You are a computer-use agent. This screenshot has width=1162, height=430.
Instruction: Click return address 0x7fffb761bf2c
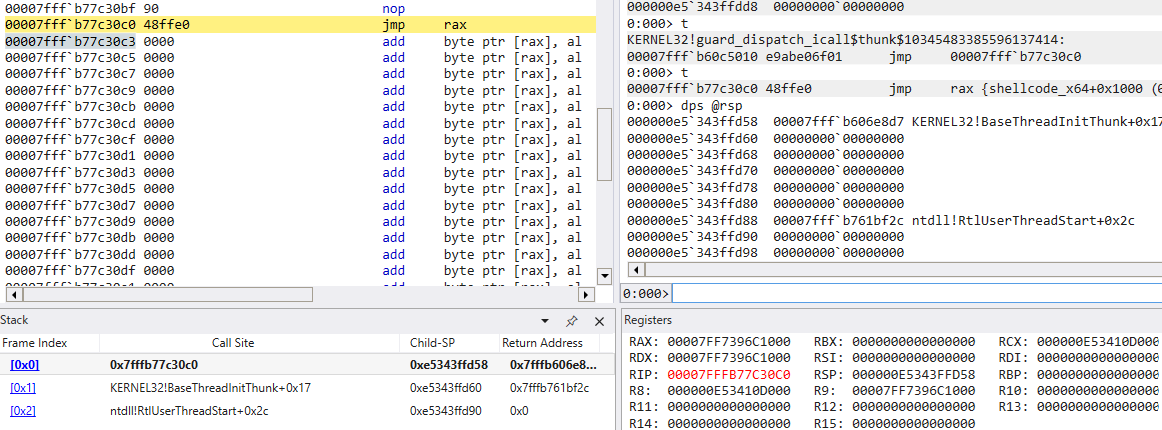click(x=549, y=388)
